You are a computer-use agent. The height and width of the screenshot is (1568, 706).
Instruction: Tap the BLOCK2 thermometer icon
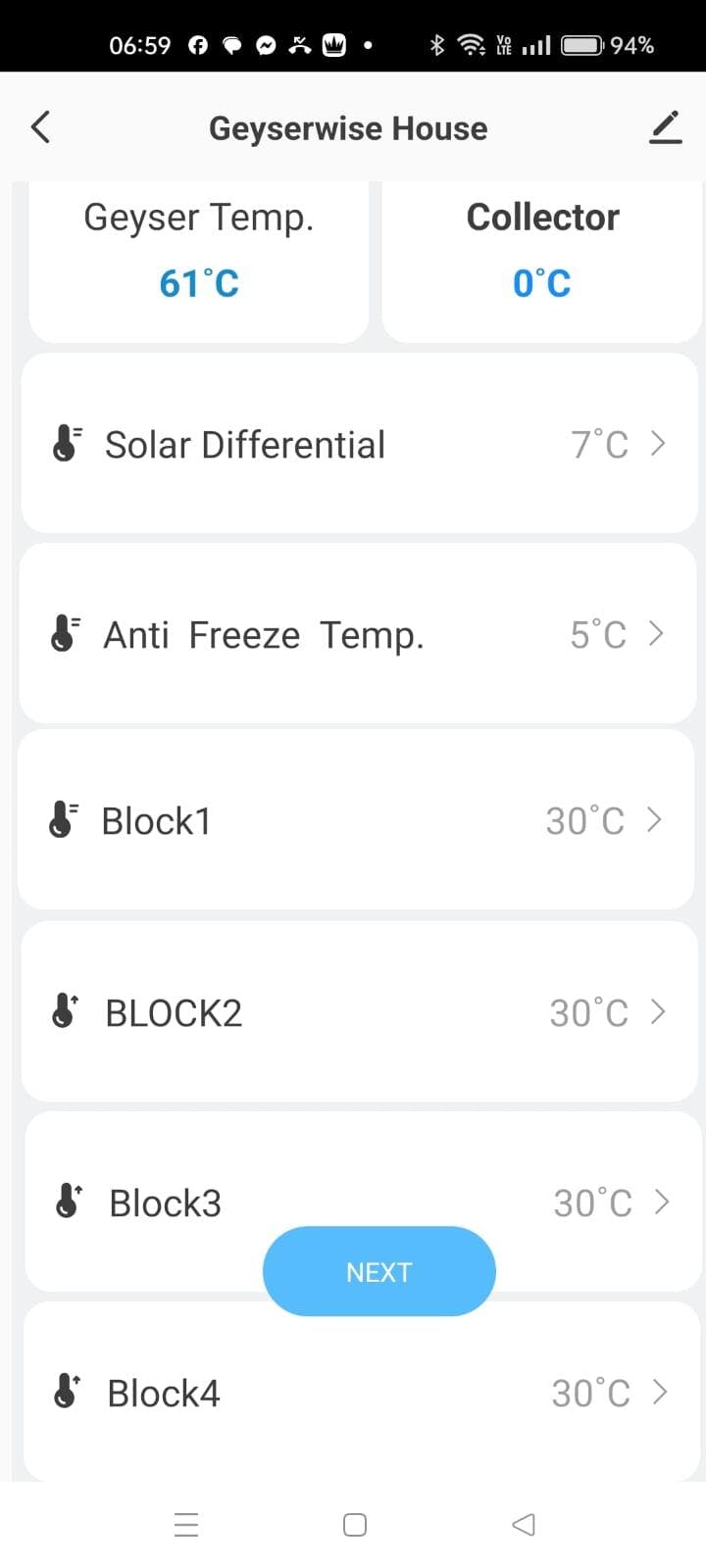coord(66,1011)
